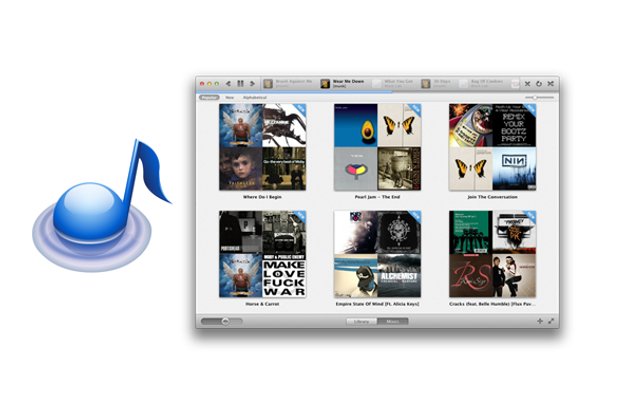625x394 pixels.
Task: Enter fullscreen with the arrows icon
Action: 551,321
